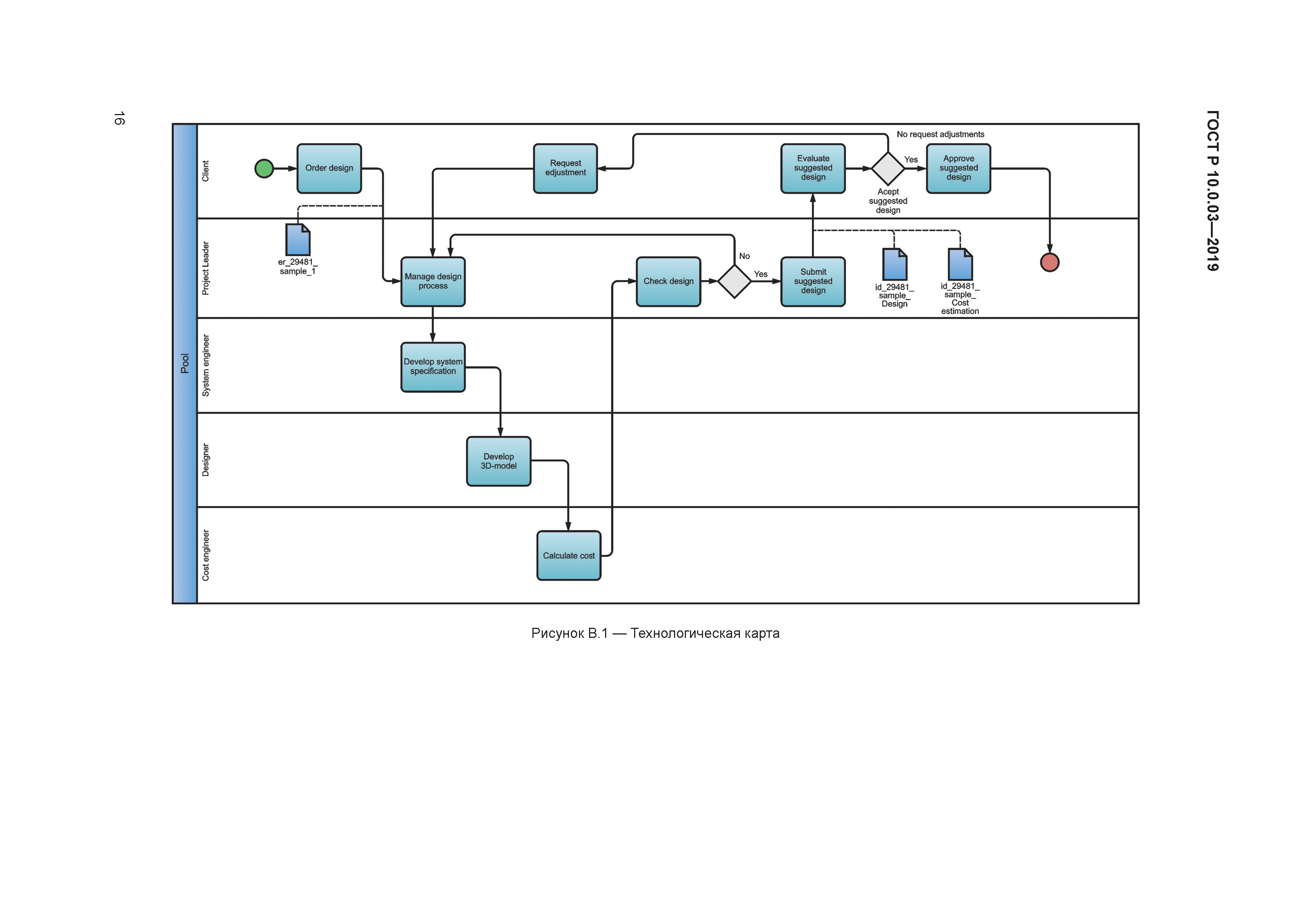Select the Check design task box
The image size is (1307, 924).
pos(668,282)
